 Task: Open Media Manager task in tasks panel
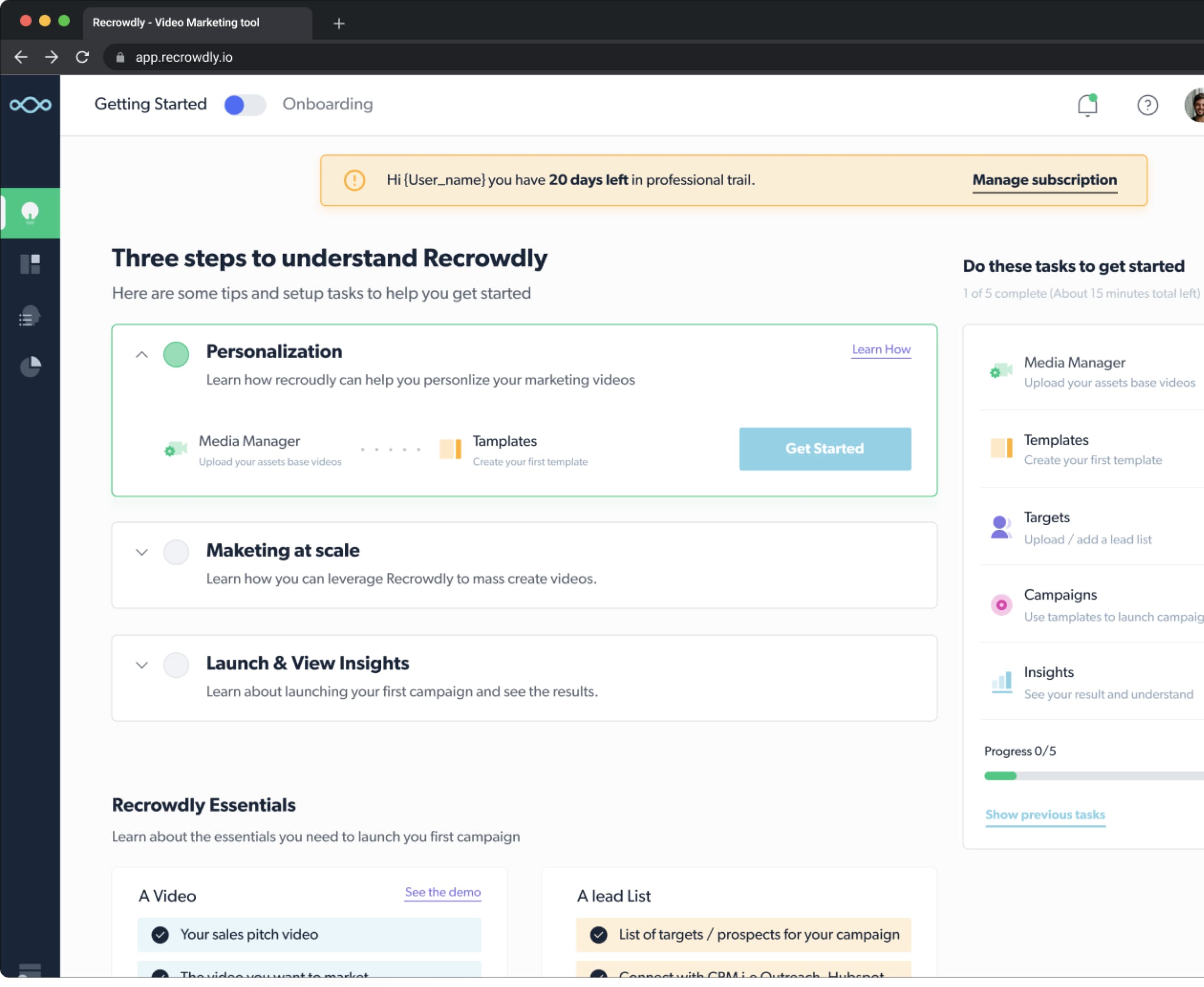1091,372
